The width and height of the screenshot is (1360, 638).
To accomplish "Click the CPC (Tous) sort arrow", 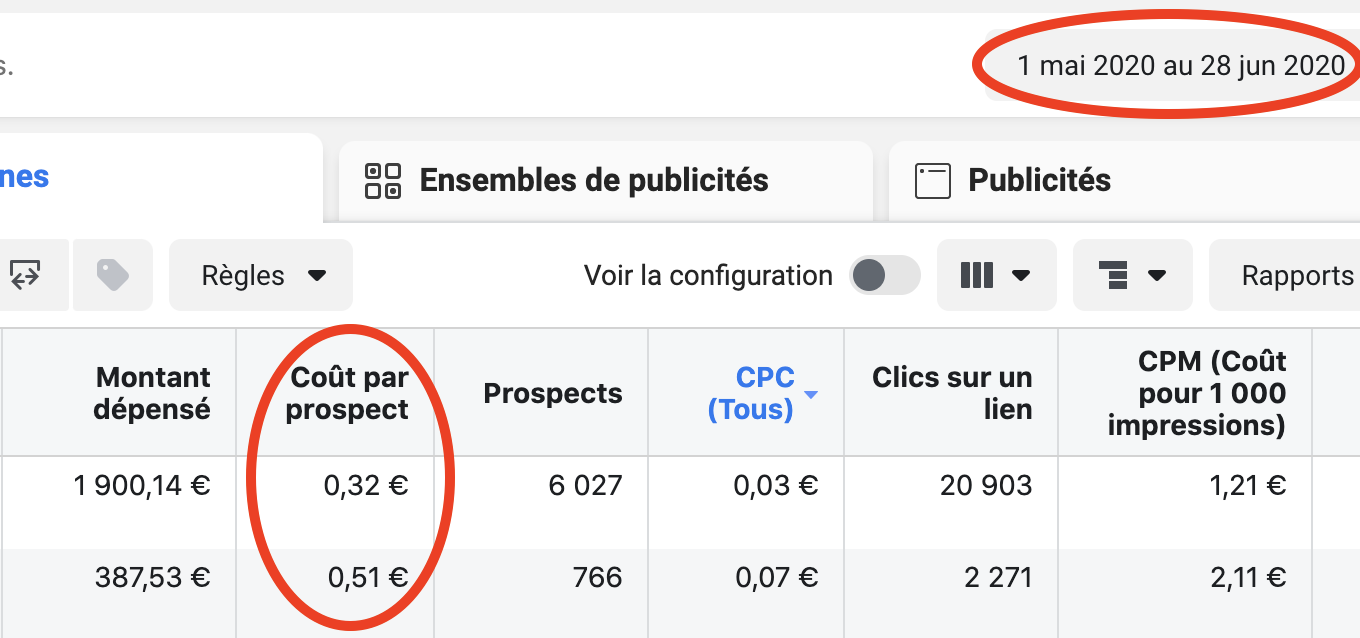I will [x=811, y=395].
